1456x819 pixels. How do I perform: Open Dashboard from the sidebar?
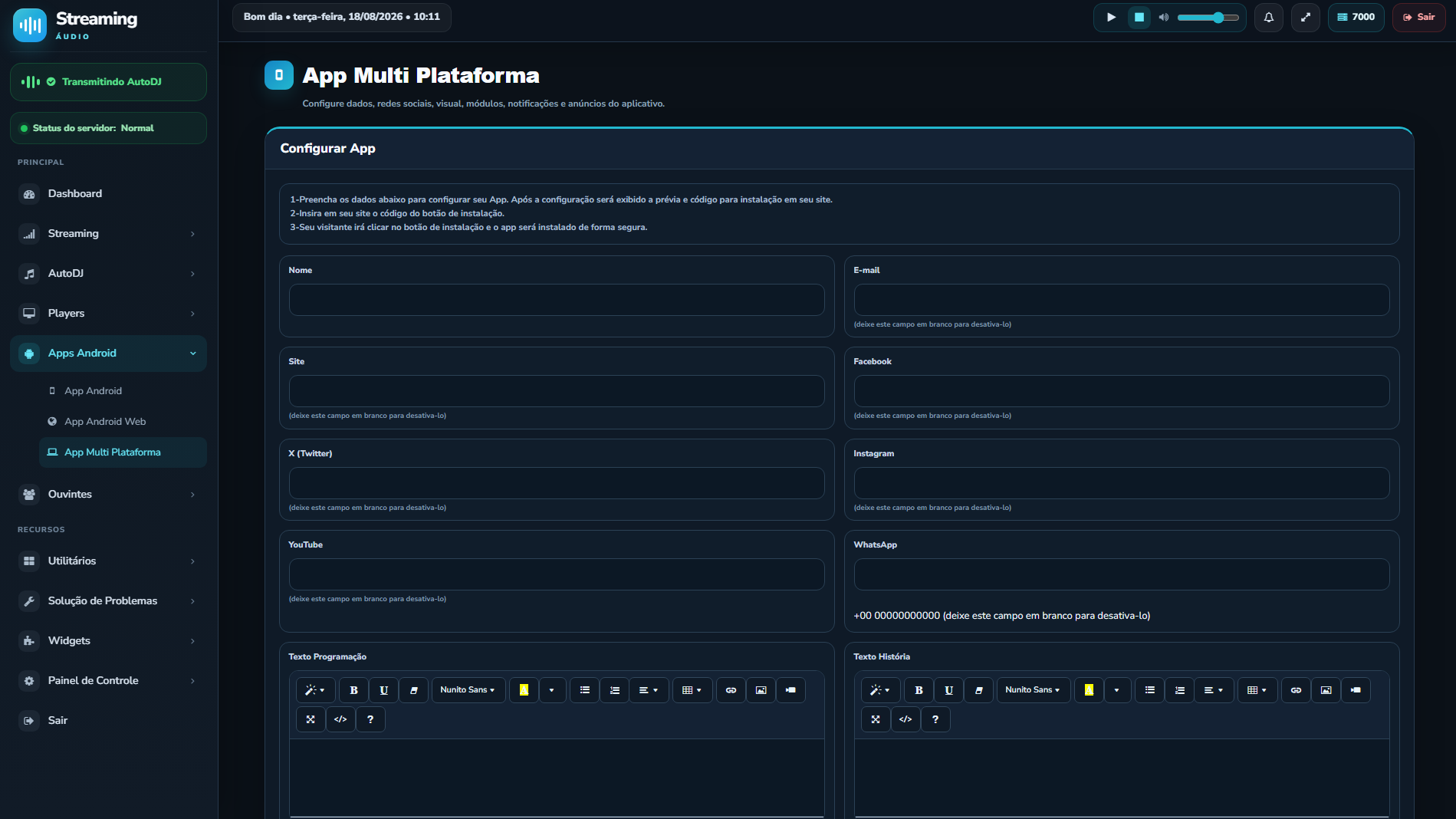(108, 194)
